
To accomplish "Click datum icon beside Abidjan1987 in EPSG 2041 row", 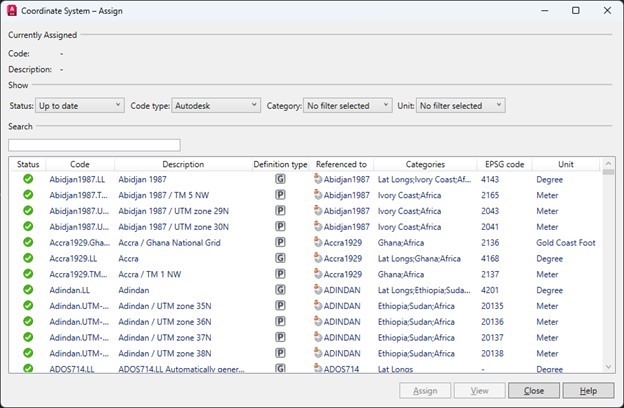I will pyautogui.click(x=318, y=226).
